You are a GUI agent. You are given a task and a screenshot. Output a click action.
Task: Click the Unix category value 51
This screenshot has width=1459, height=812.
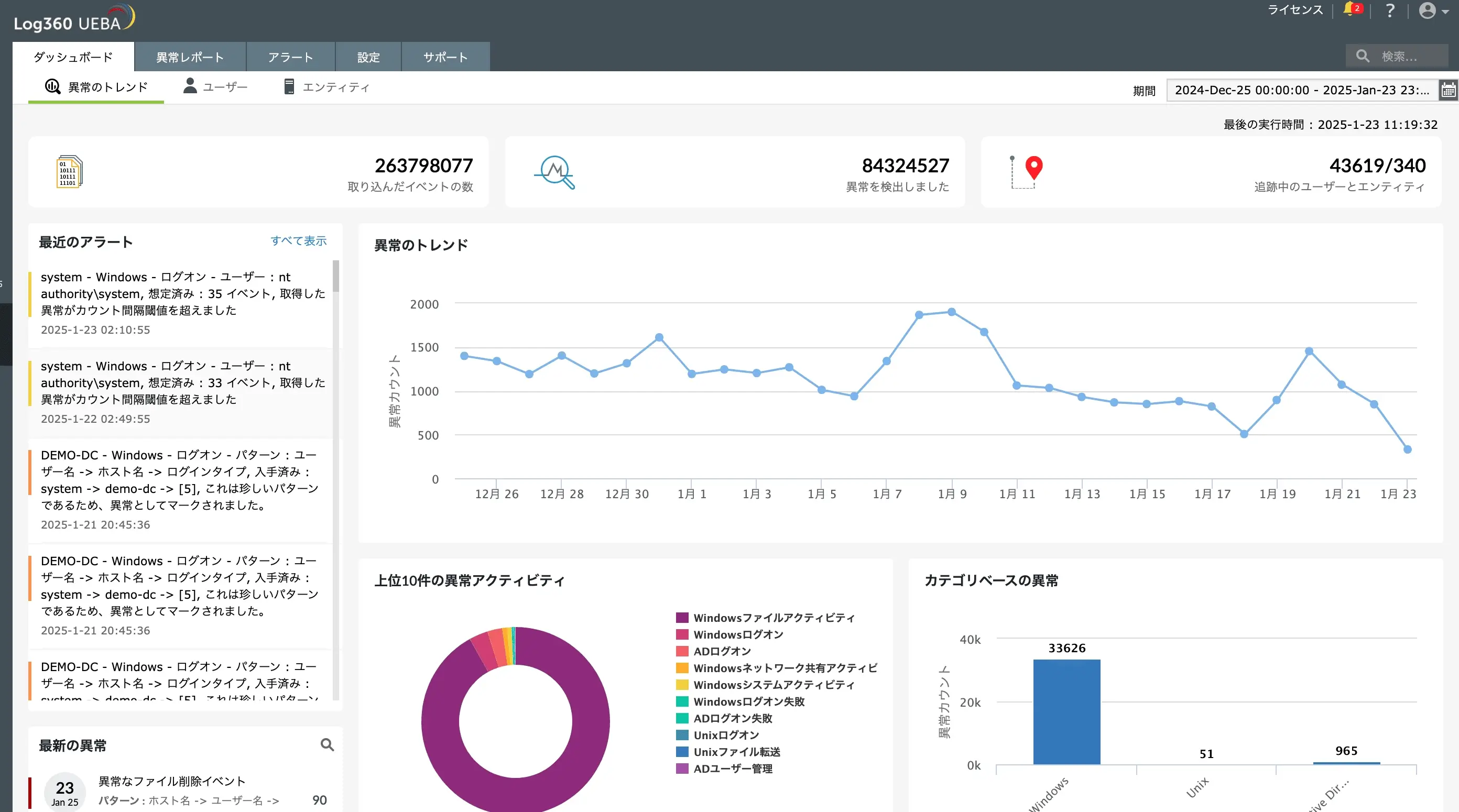click(1206, 754)
